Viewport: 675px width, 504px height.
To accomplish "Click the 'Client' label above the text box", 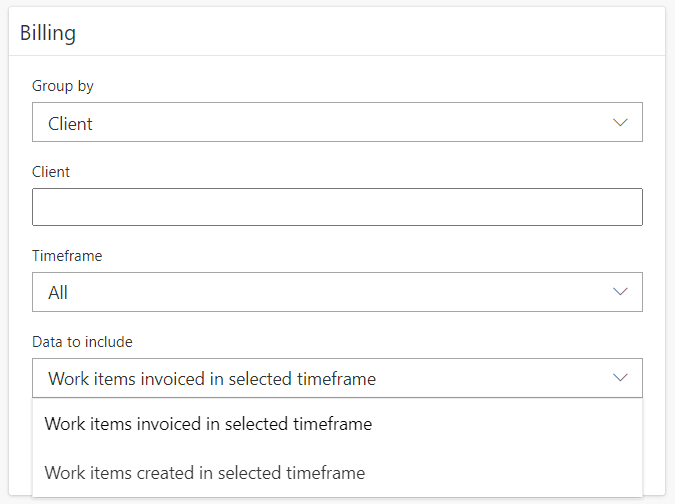I will pyautogui.click(x=51, y=172).
